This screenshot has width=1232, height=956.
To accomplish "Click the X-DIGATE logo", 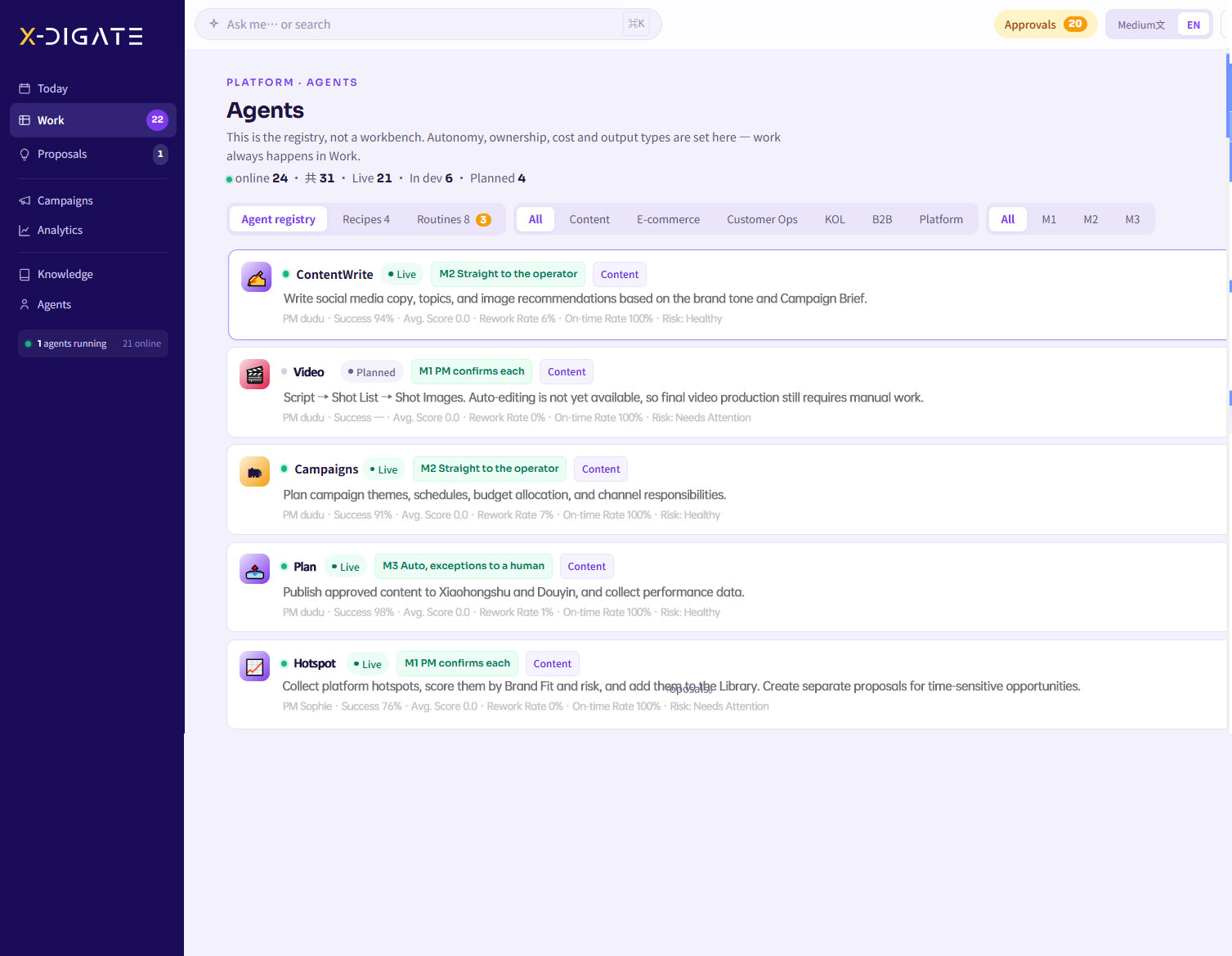I will point(81,36).
